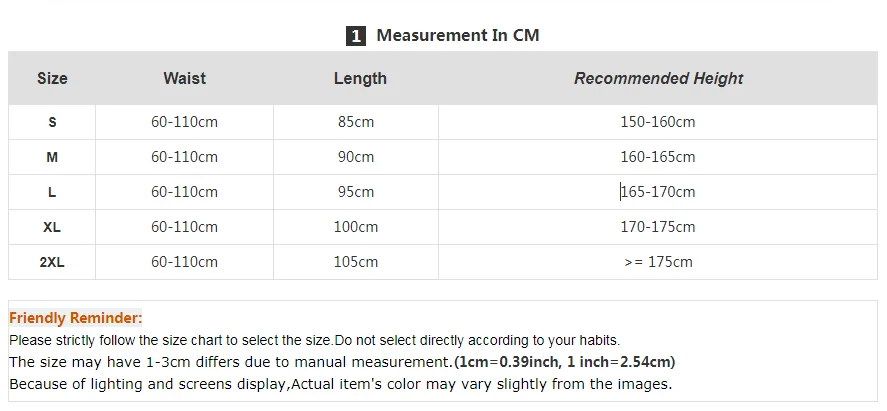Select the XL size row label
Screen dimensions: 887x411
pyautogui.click(x=52, y=227)
